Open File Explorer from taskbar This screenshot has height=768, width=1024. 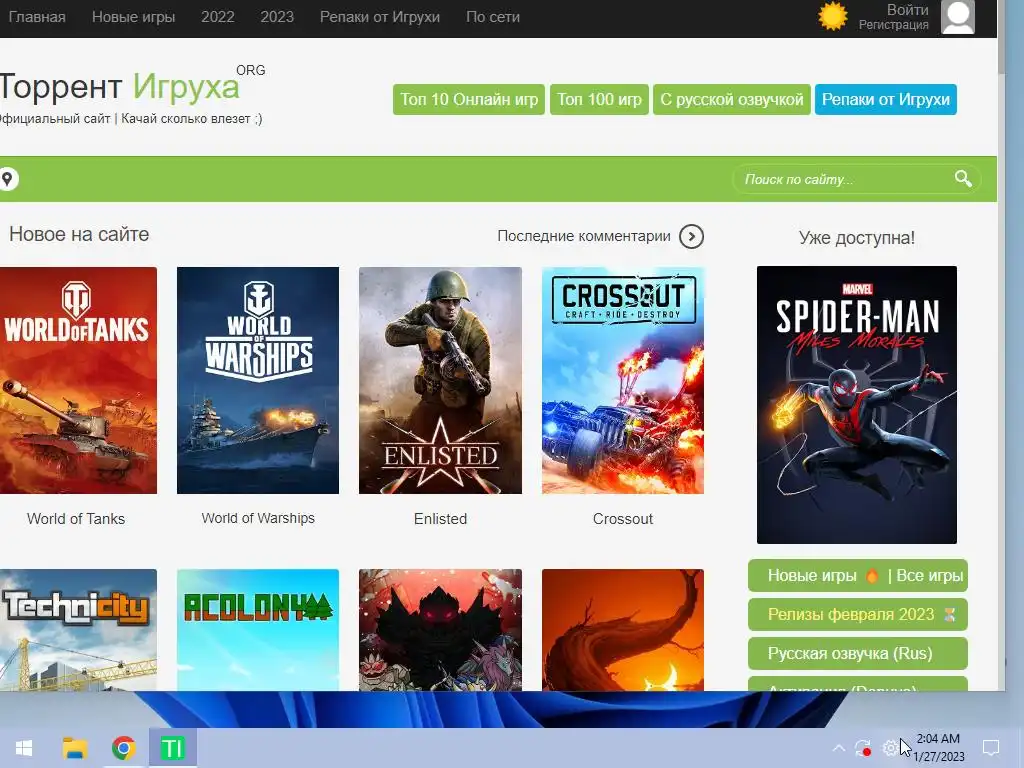coord(74,748)
